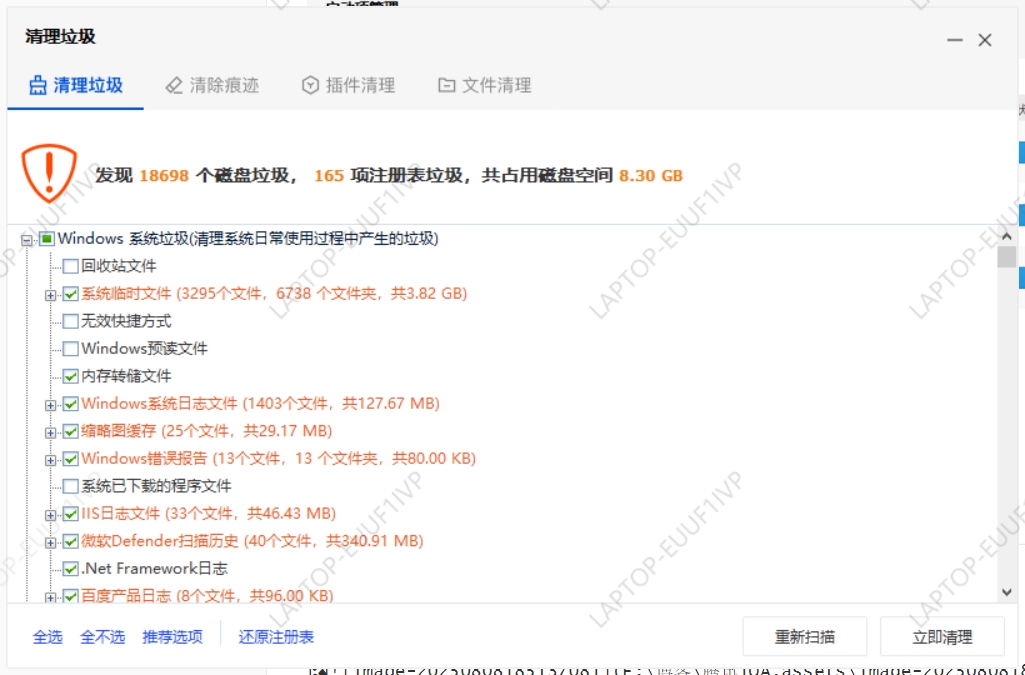
Task: Select the 系统临时文件 (3295个文件) row text
Action: (274, 294)
